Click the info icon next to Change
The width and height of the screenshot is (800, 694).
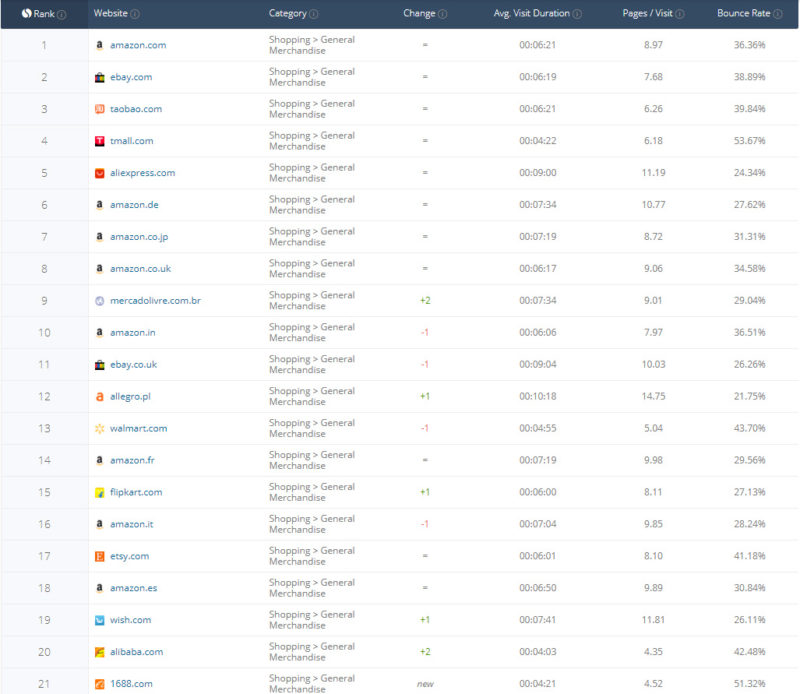click(443, 14)
